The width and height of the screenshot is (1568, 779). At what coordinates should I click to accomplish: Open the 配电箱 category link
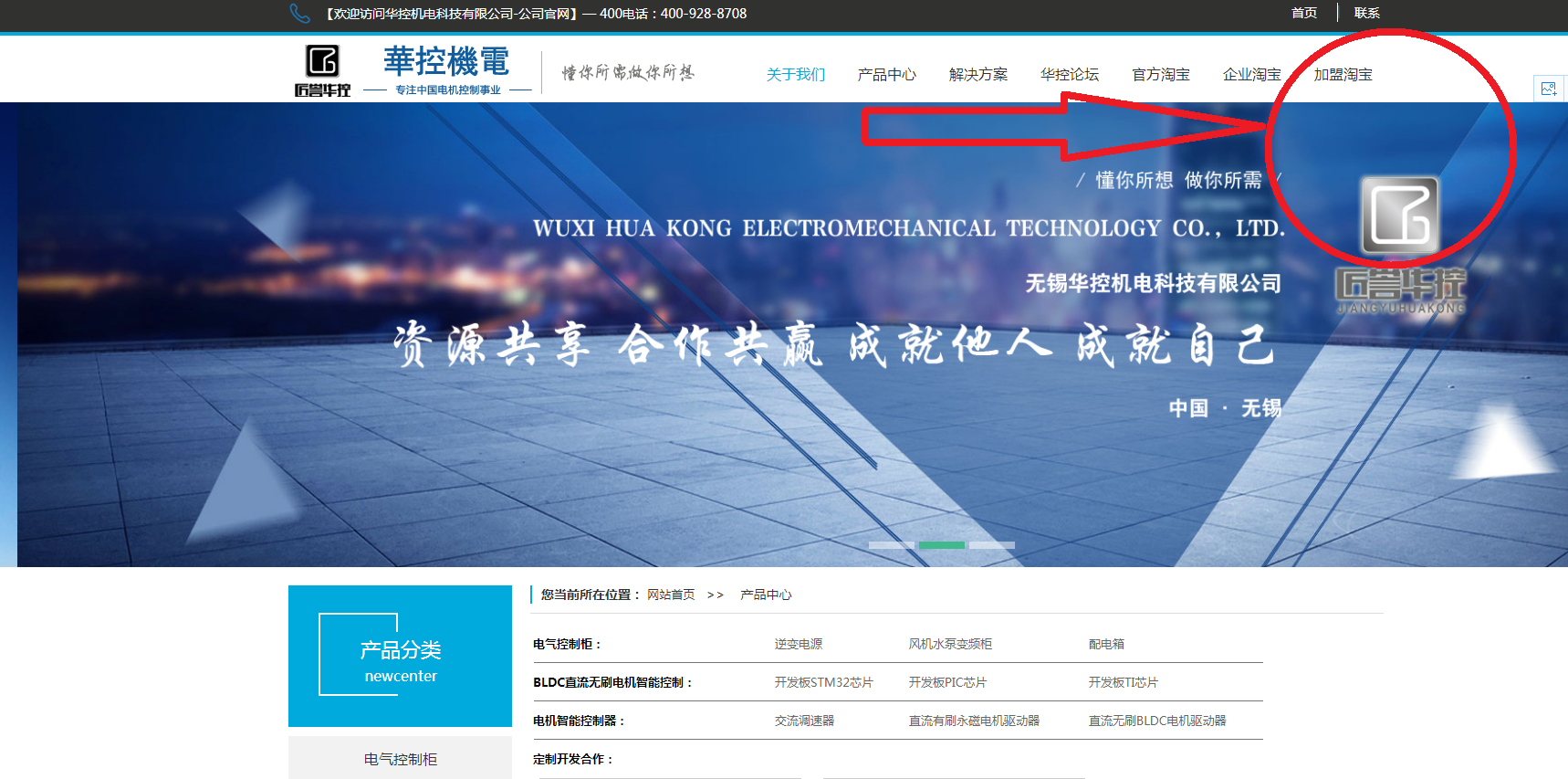pos(1106,644)
